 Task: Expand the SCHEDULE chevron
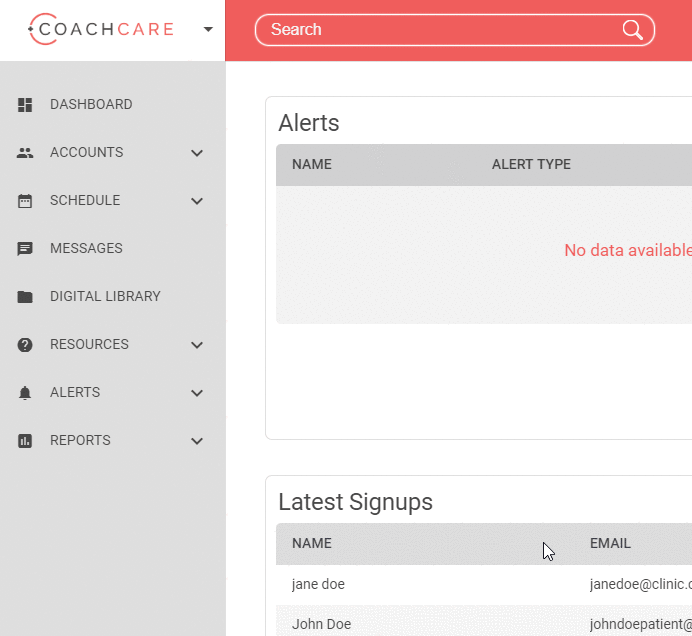pyautogui.click(x=197, y=201)
